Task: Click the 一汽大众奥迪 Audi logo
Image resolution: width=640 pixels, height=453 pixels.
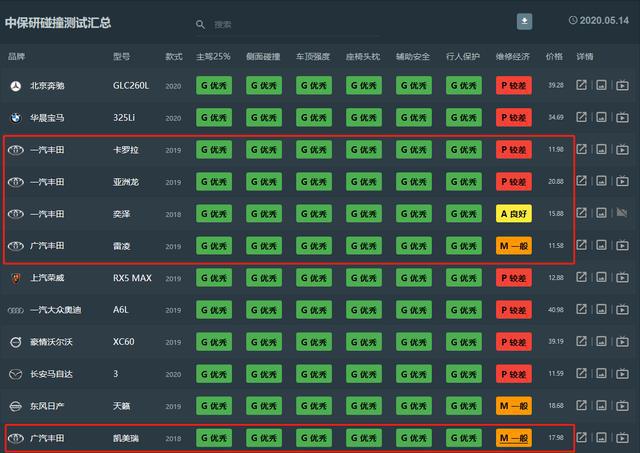Action: (x=16, y=310)
